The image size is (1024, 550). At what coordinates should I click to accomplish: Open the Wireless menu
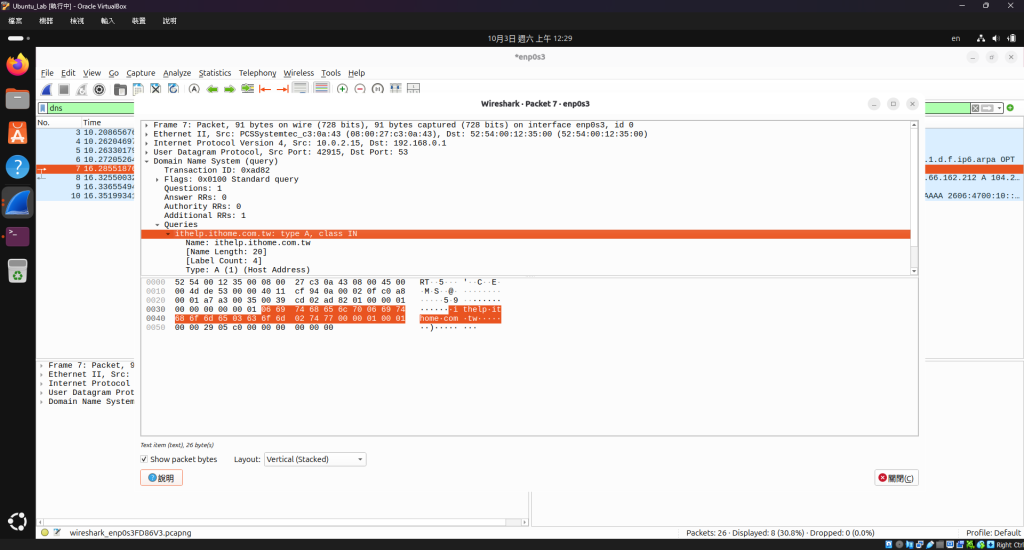coord(298,73)
